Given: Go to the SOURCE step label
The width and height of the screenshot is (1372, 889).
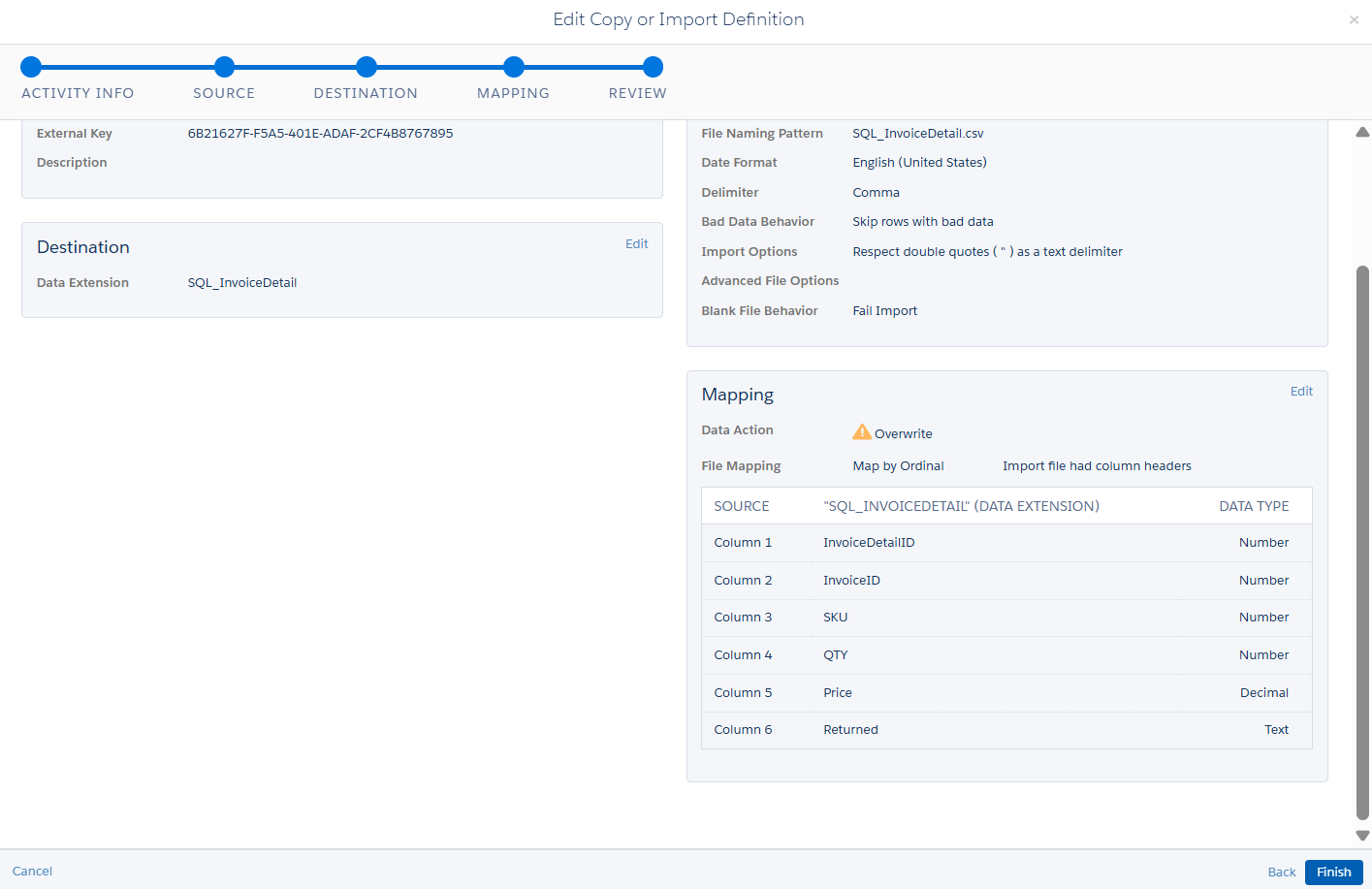Looking at the screenshot, I should pyautogui.click(x=224, y=93).
